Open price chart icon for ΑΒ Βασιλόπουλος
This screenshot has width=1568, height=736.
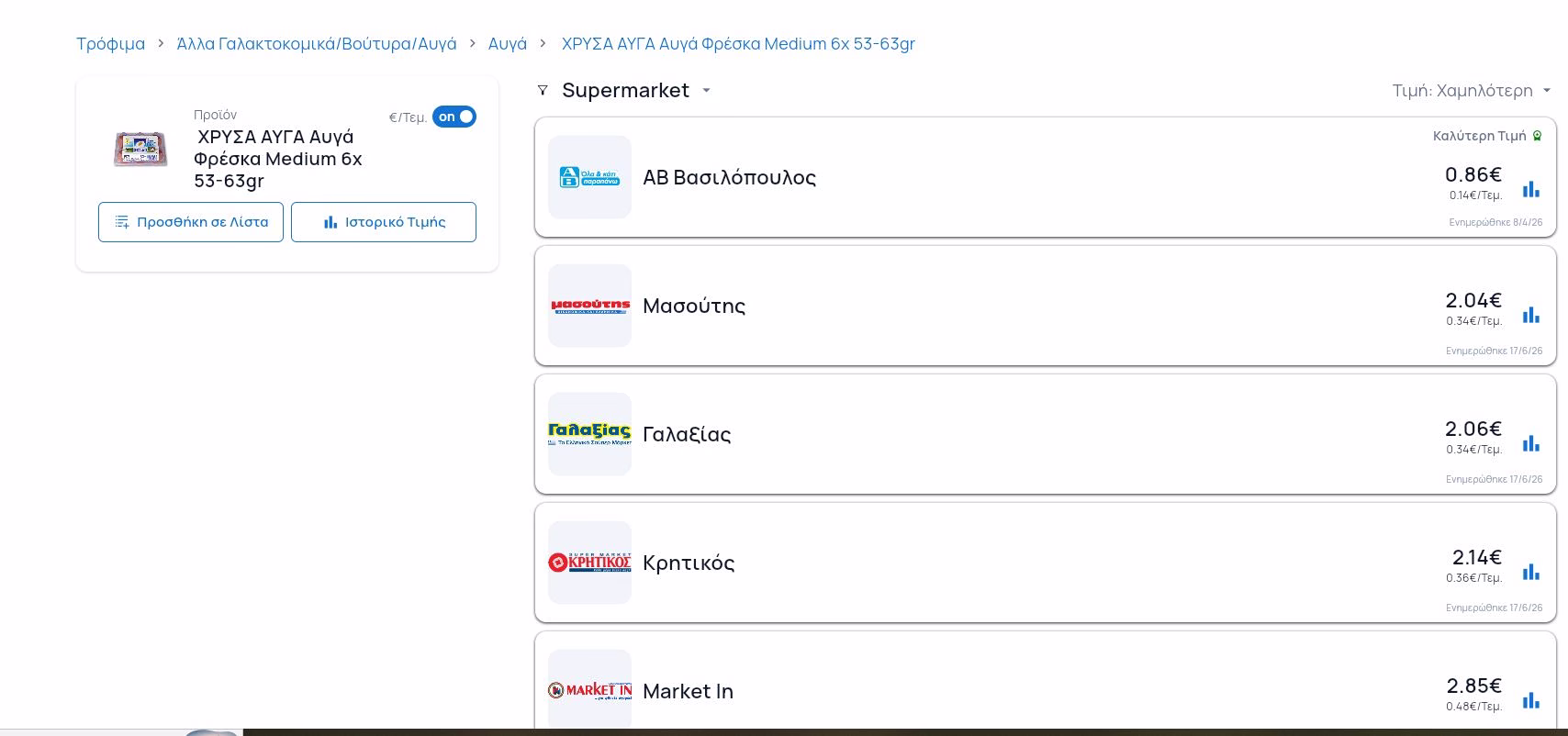(x=1530, y=189)
